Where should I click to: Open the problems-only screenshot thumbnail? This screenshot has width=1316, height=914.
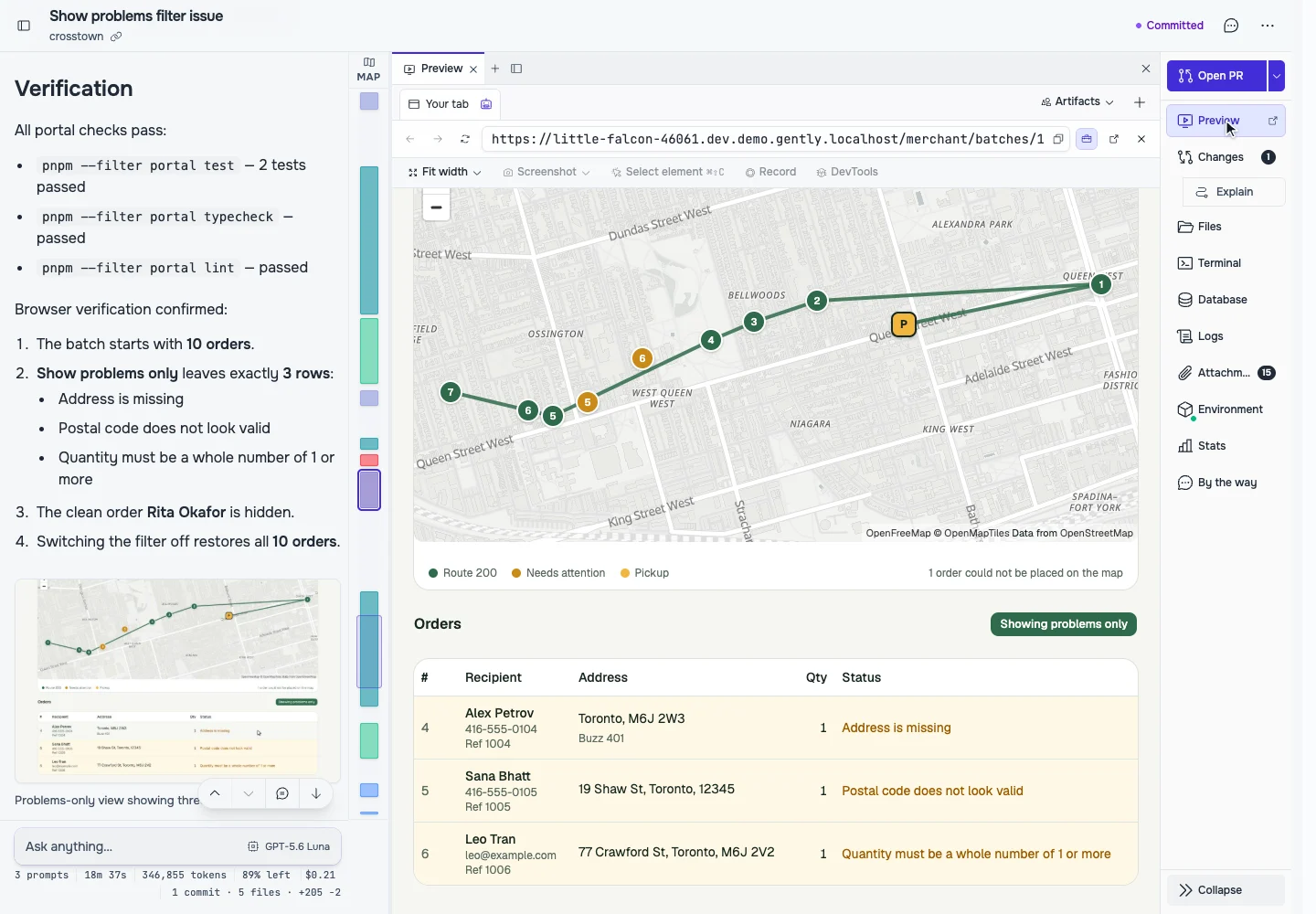click(177, 681)
